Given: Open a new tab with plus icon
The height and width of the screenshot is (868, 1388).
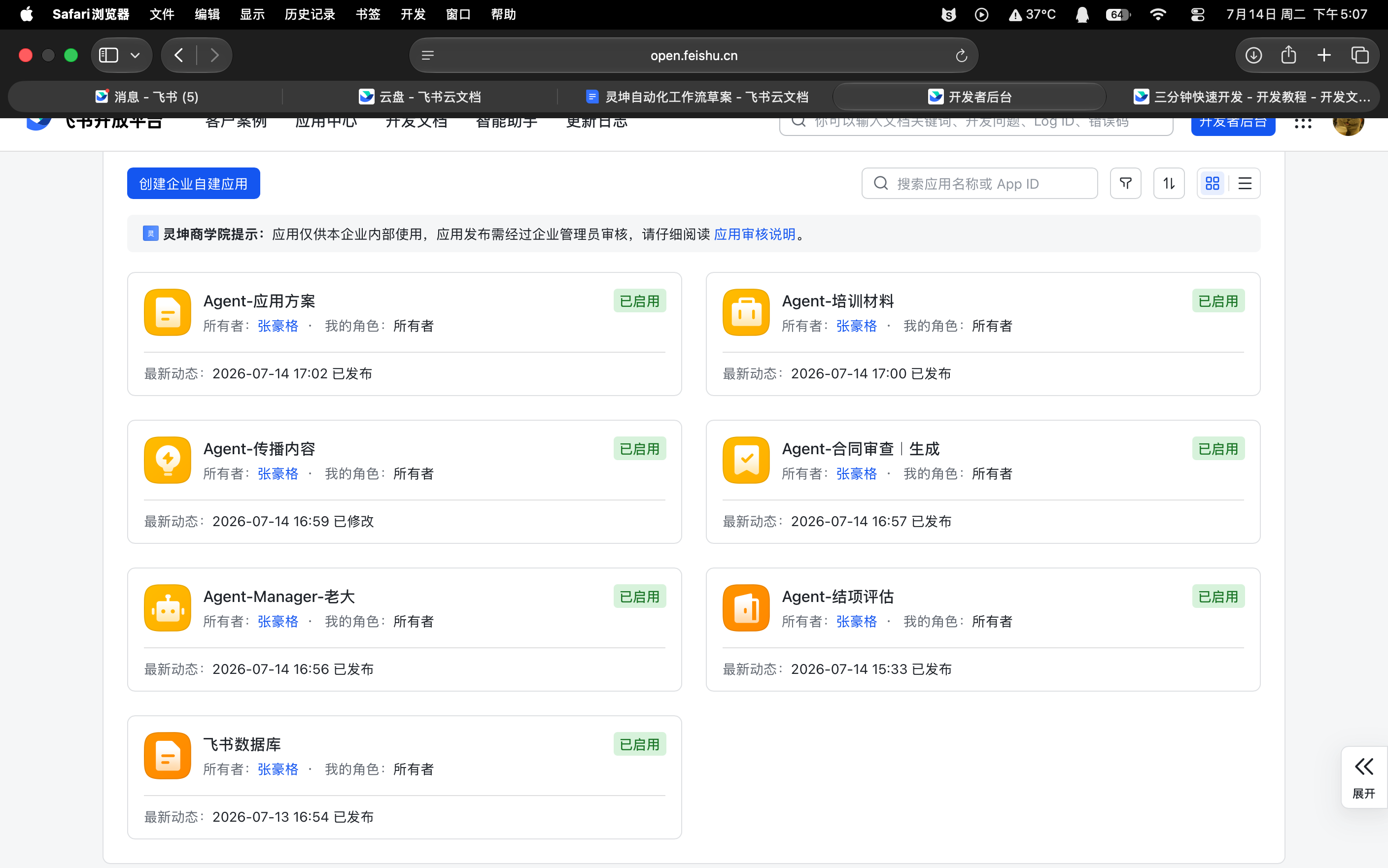Looking at the screenshot, I should [1324, 55].
